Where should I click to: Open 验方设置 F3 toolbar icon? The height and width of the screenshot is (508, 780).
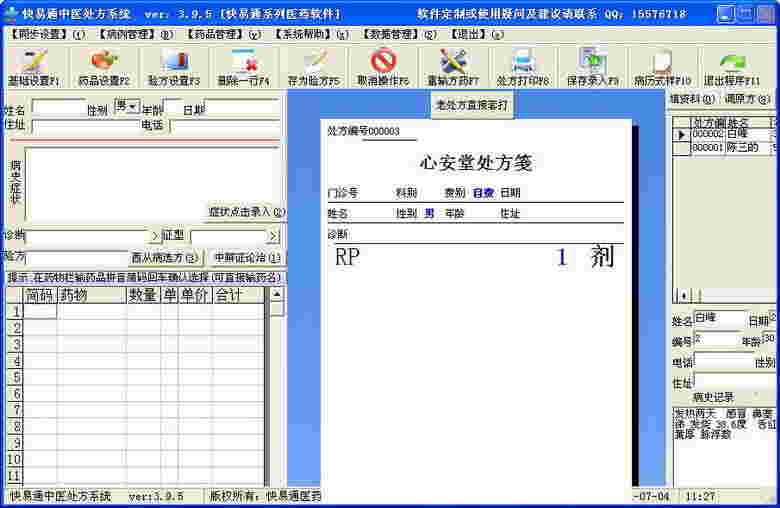pos(174,68)
